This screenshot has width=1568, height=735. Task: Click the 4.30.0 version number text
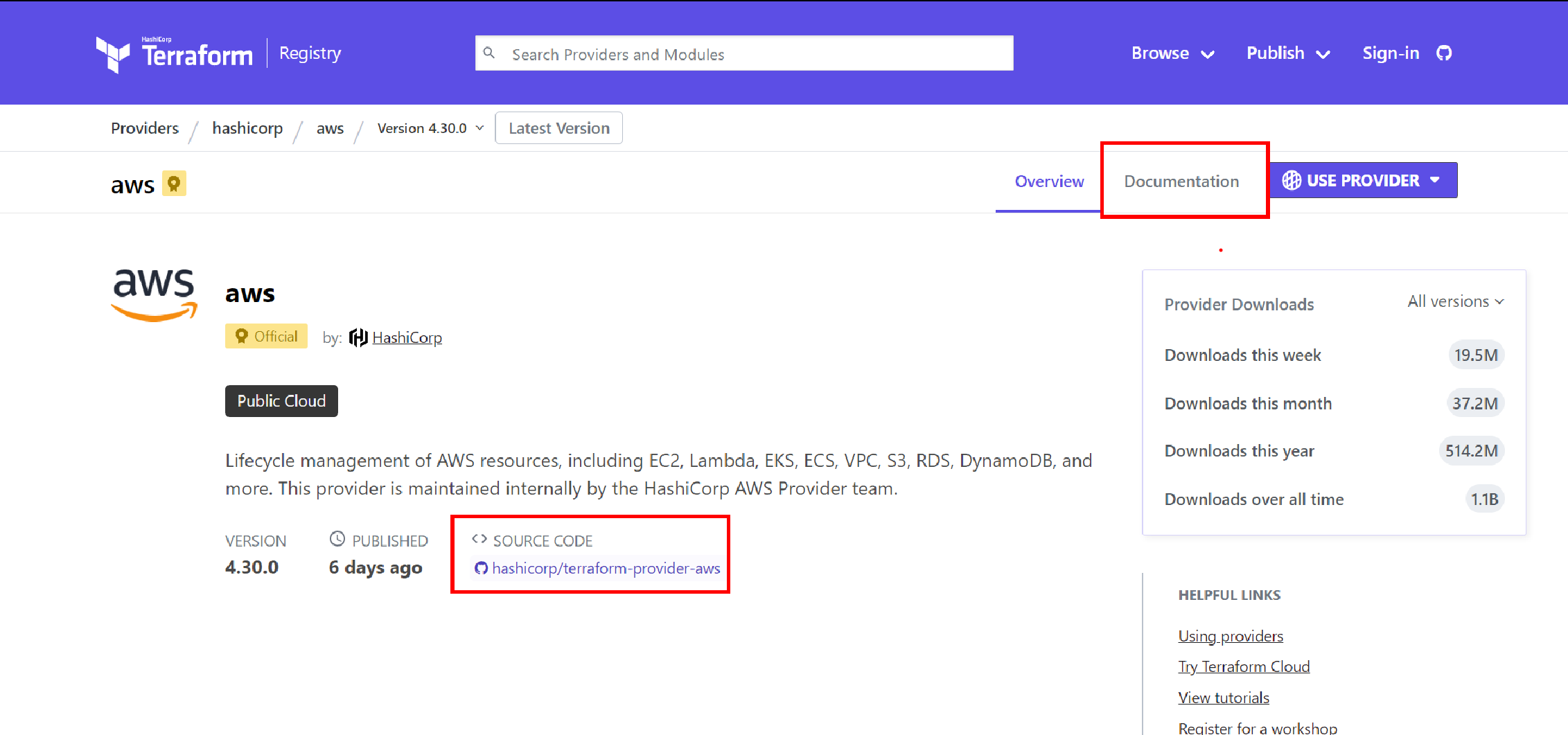(252, 567)
